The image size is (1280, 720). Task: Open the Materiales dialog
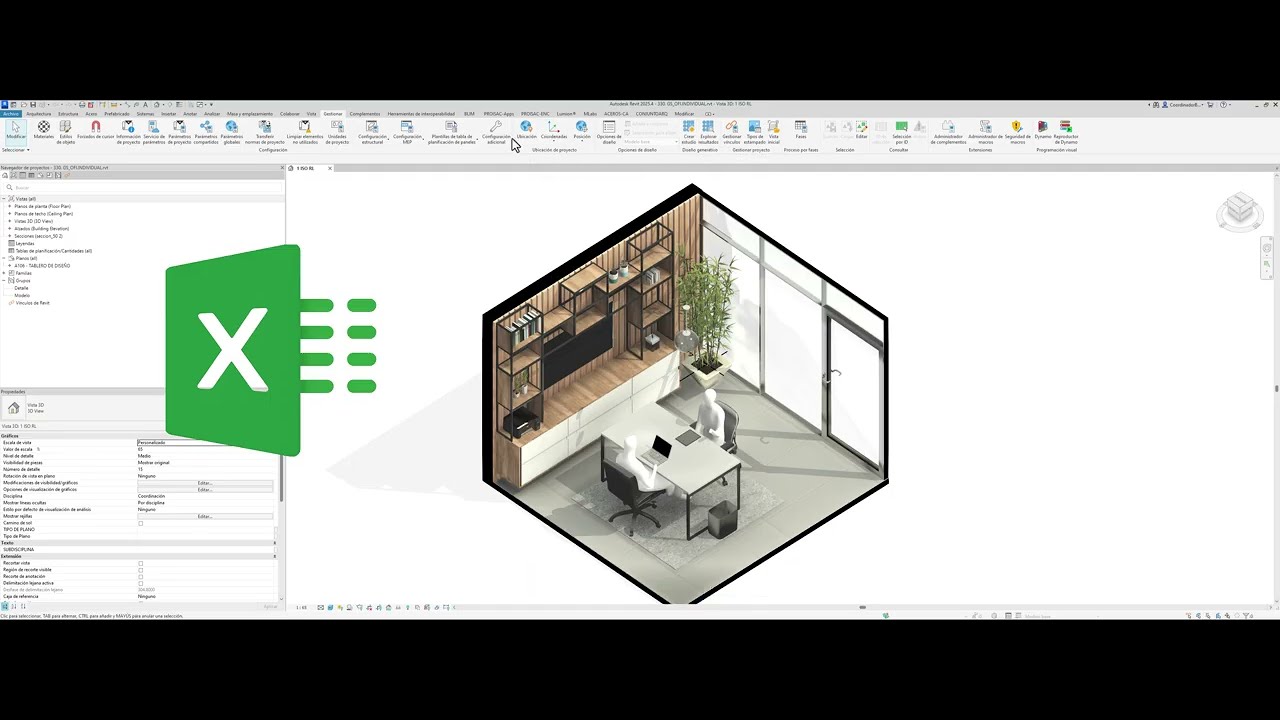[x=43, y=131]
